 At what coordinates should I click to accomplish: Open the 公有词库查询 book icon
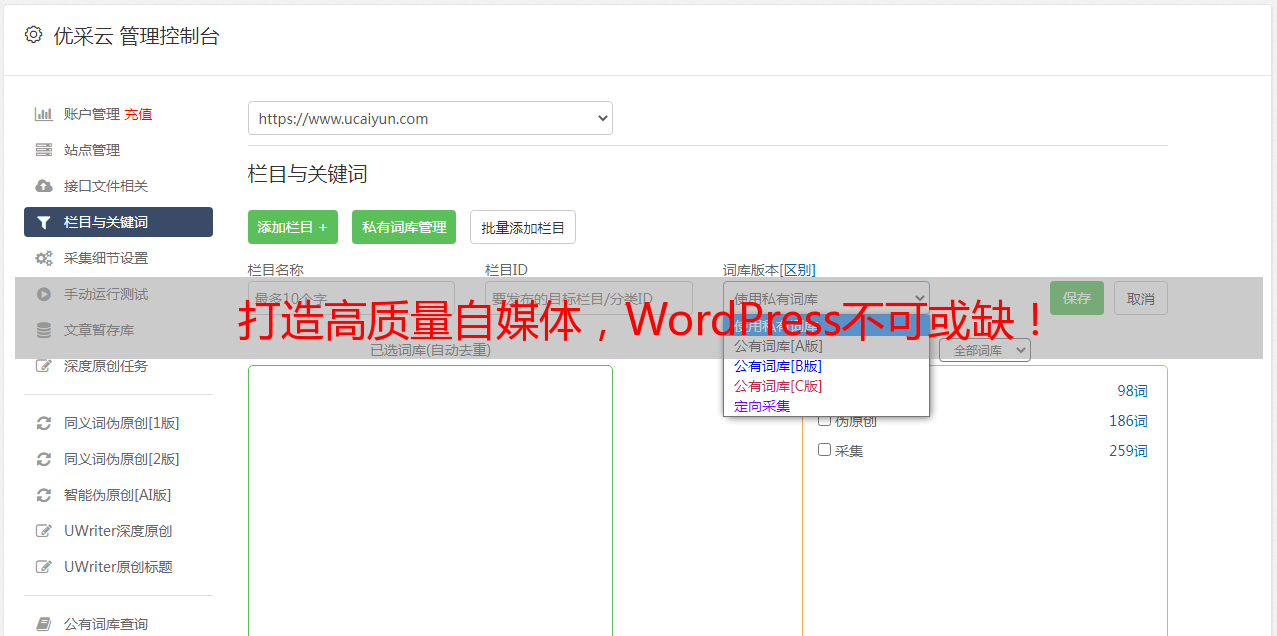(x=43, y=624)
